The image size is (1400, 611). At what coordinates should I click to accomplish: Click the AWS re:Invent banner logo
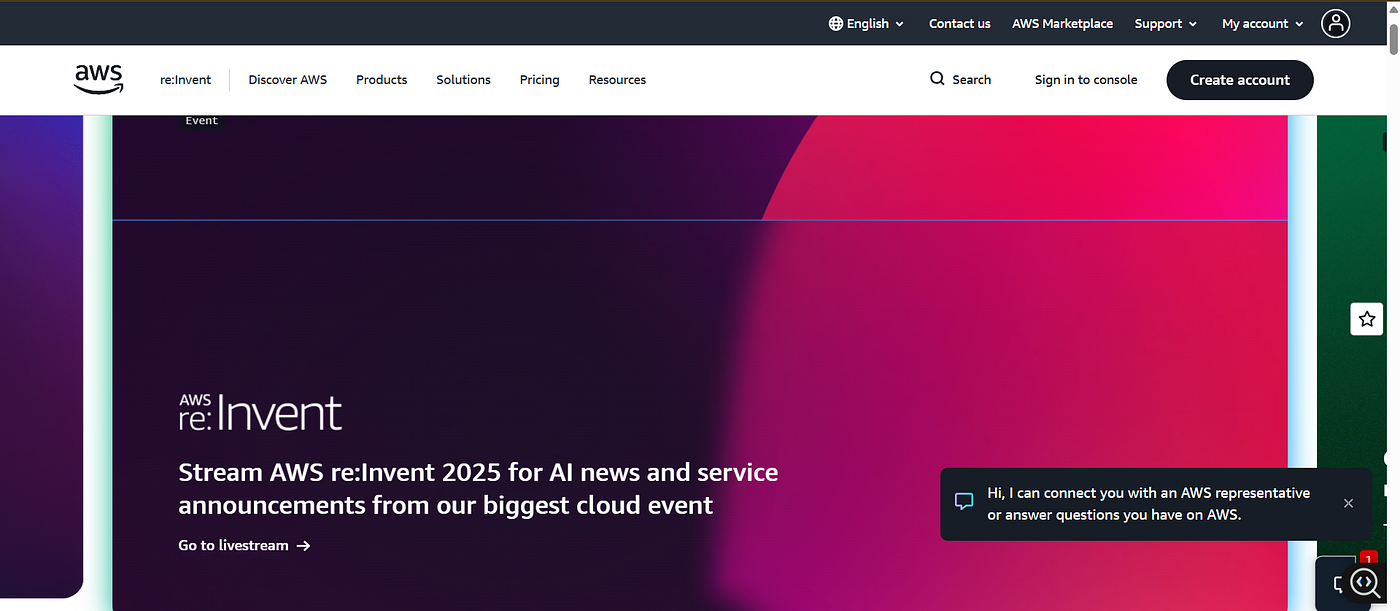pos(260,412)
